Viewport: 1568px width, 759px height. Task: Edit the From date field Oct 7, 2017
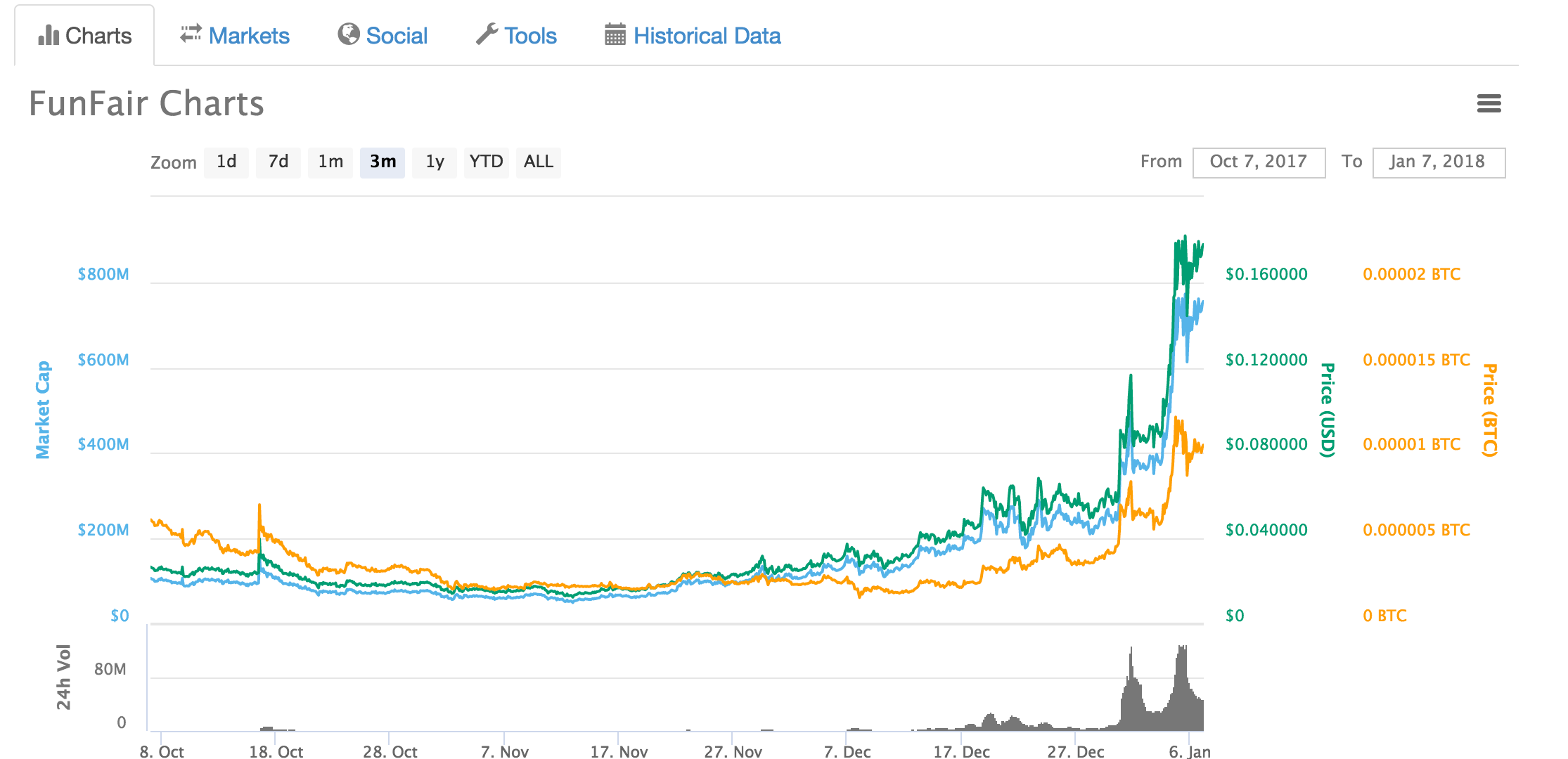(1259, 162)
